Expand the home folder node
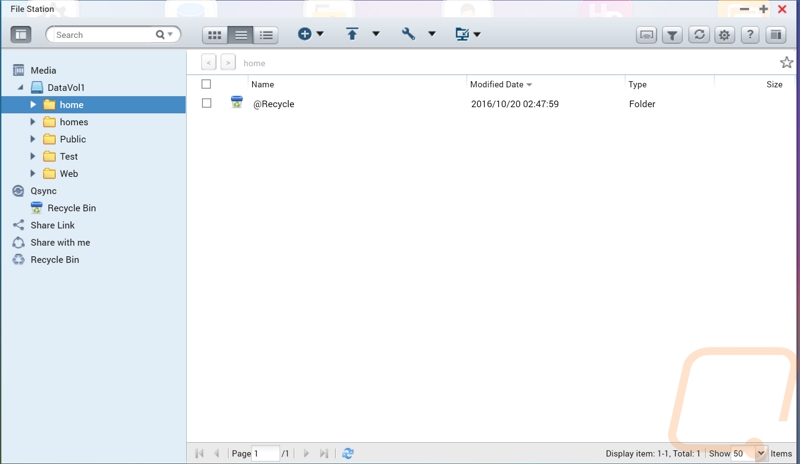800x464 pixels. tap(33, 105)
